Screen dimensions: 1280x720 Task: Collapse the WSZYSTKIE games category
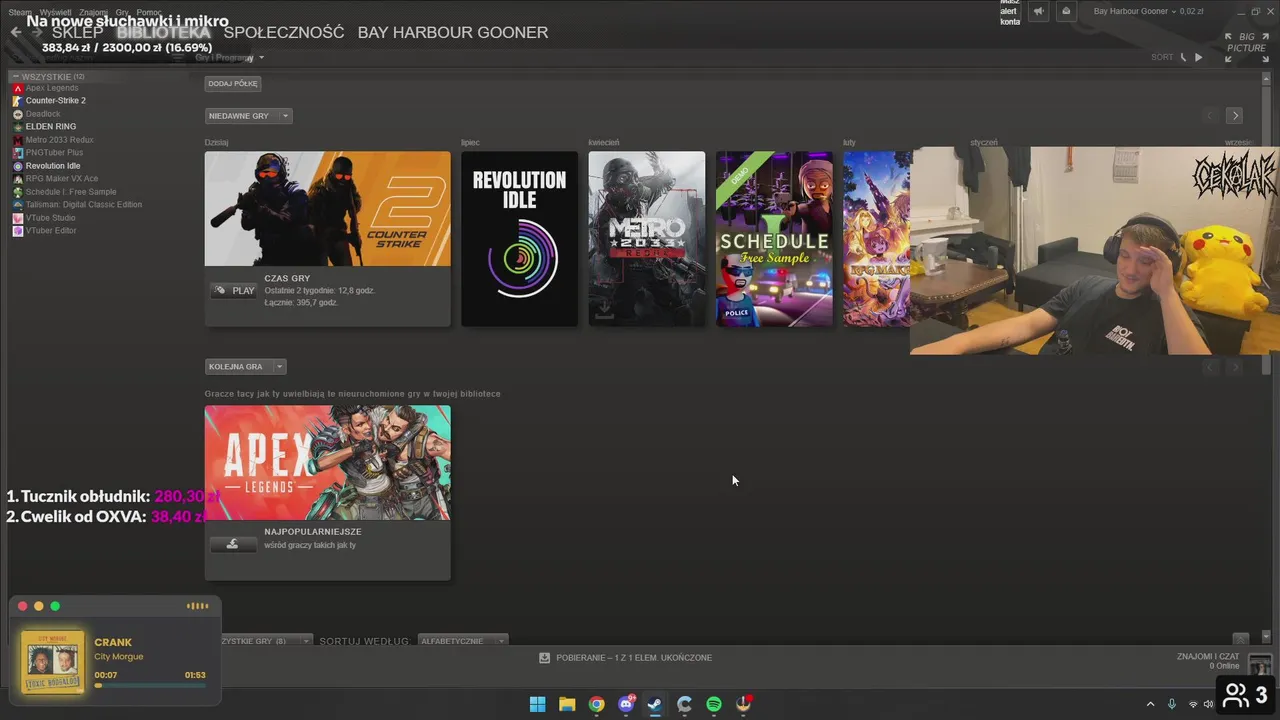(15, 77)
